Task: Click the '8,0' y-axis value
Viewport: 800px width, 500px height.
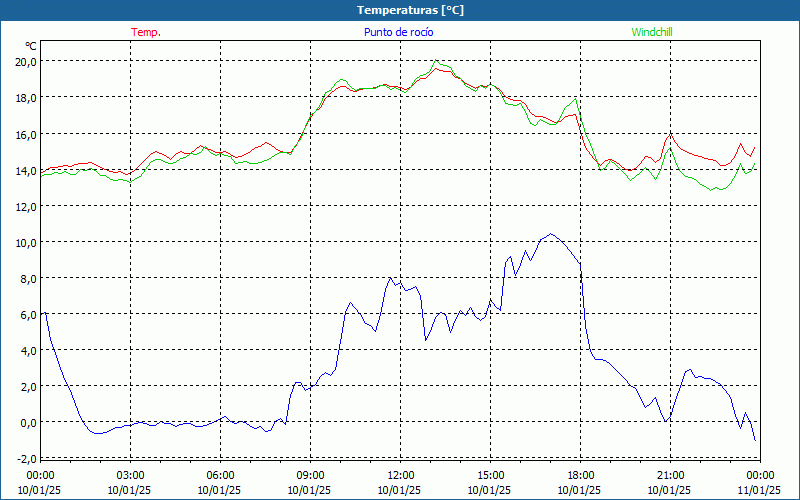Action: click(x=28, y=279)
